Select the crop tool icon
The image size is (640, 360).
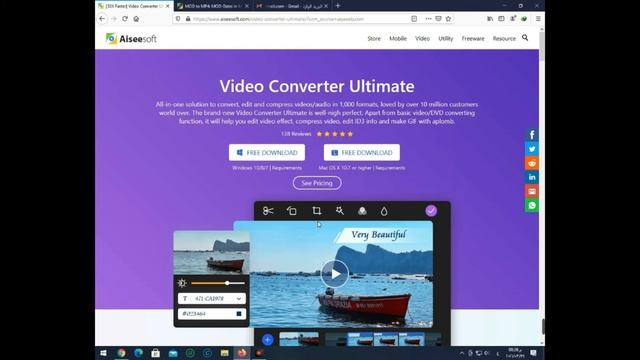point(316,211)
